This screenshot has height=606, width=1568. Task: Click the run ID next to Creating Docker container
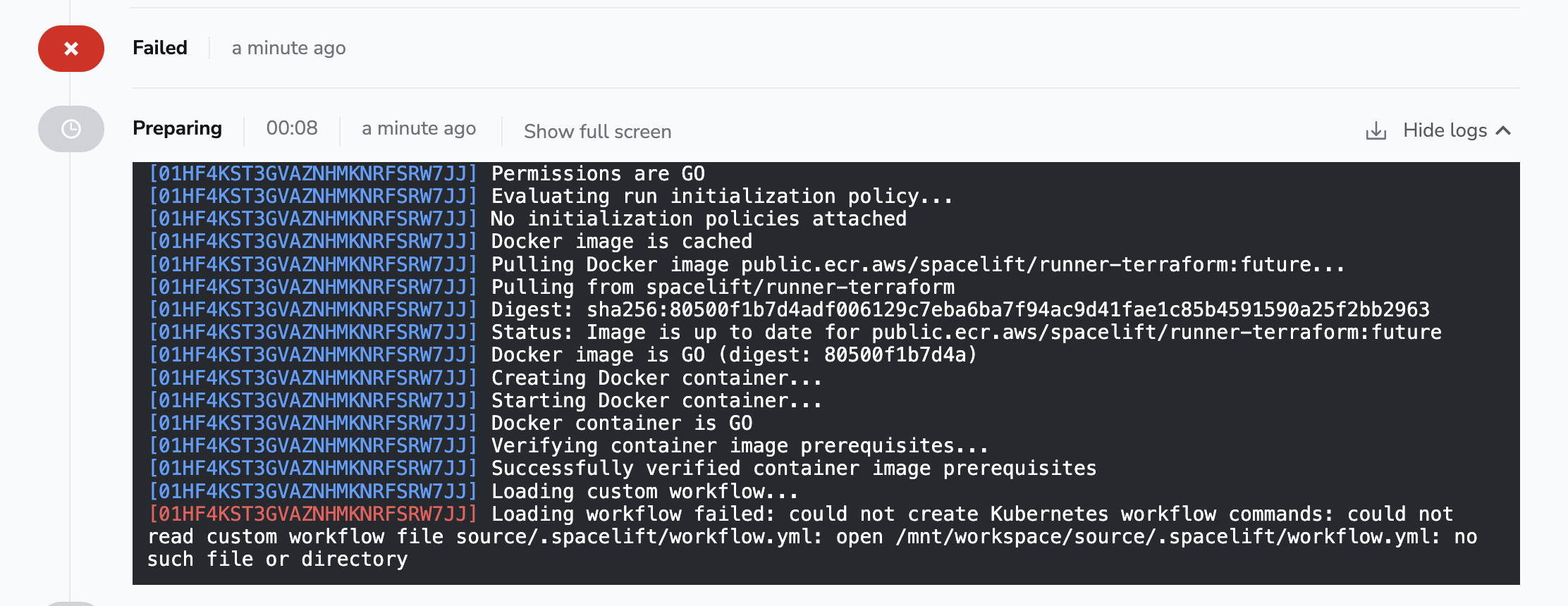[312, 378]
